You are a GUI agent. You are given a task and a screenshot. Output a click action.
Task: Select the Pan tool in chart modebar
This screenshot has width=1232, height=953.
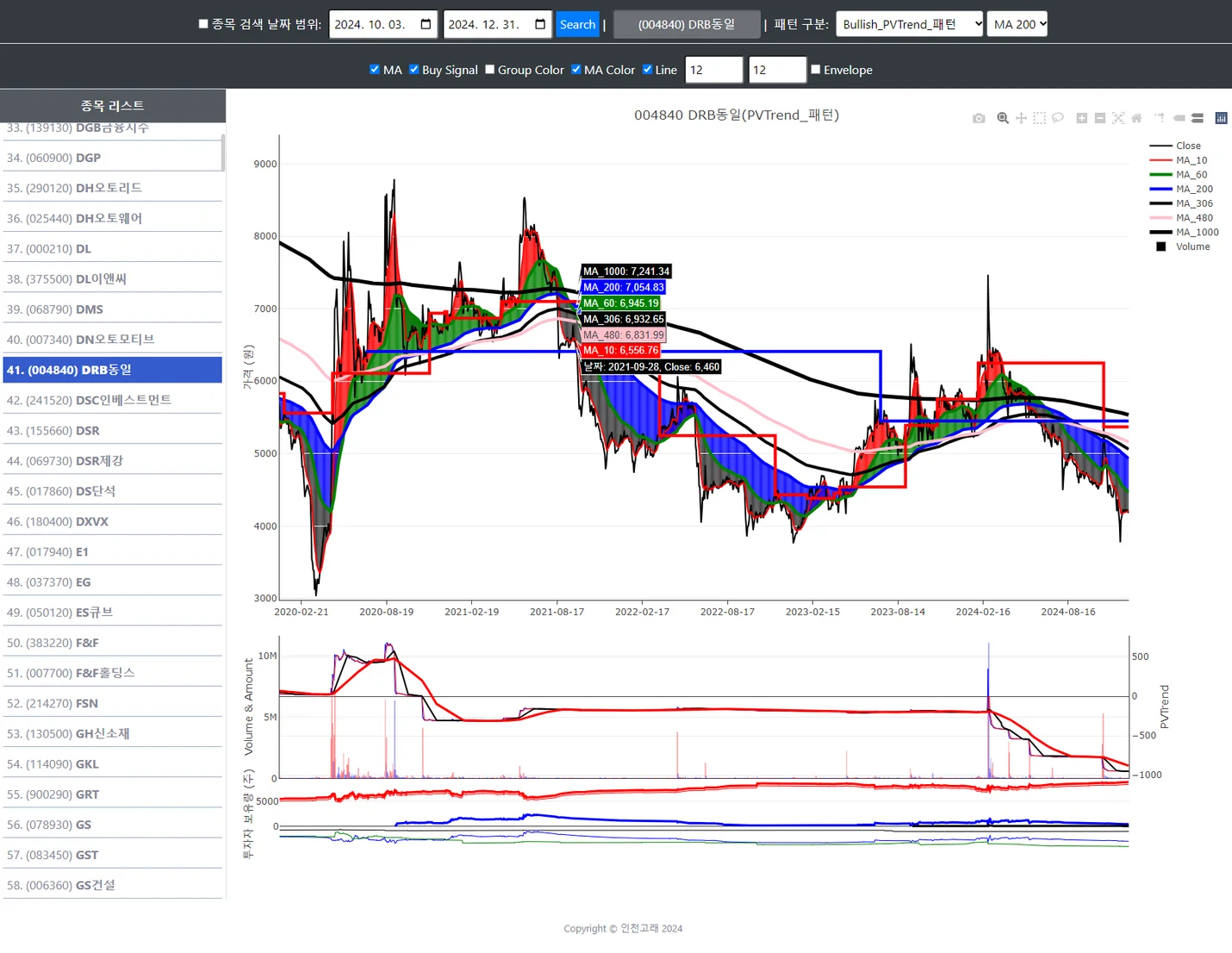coord(1021,118)
